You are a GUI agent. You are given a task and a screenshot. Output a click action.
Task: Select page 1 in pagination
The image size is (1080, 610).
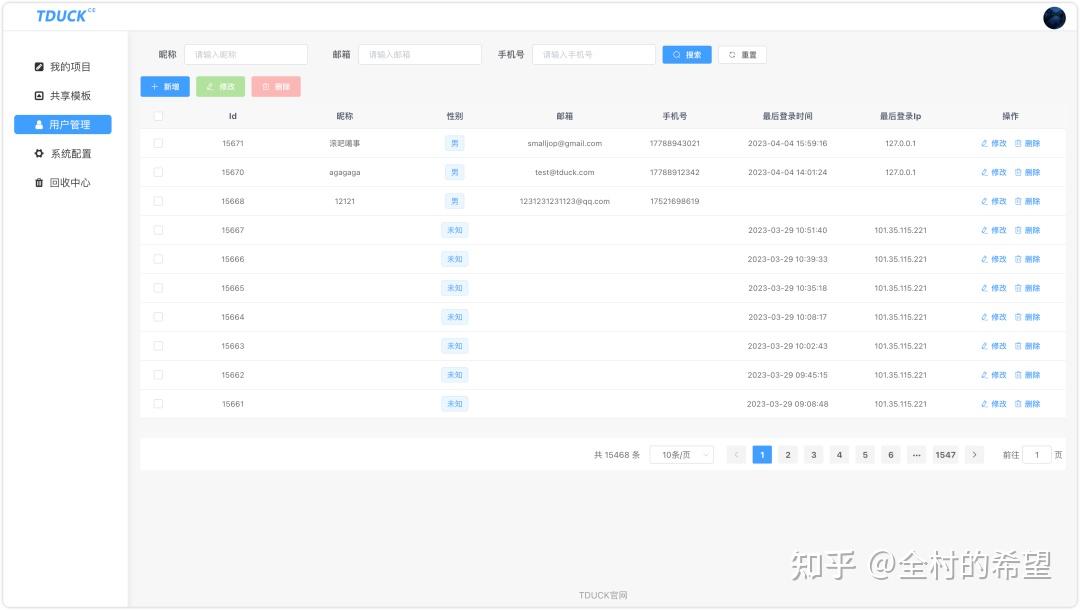point(762,454)
